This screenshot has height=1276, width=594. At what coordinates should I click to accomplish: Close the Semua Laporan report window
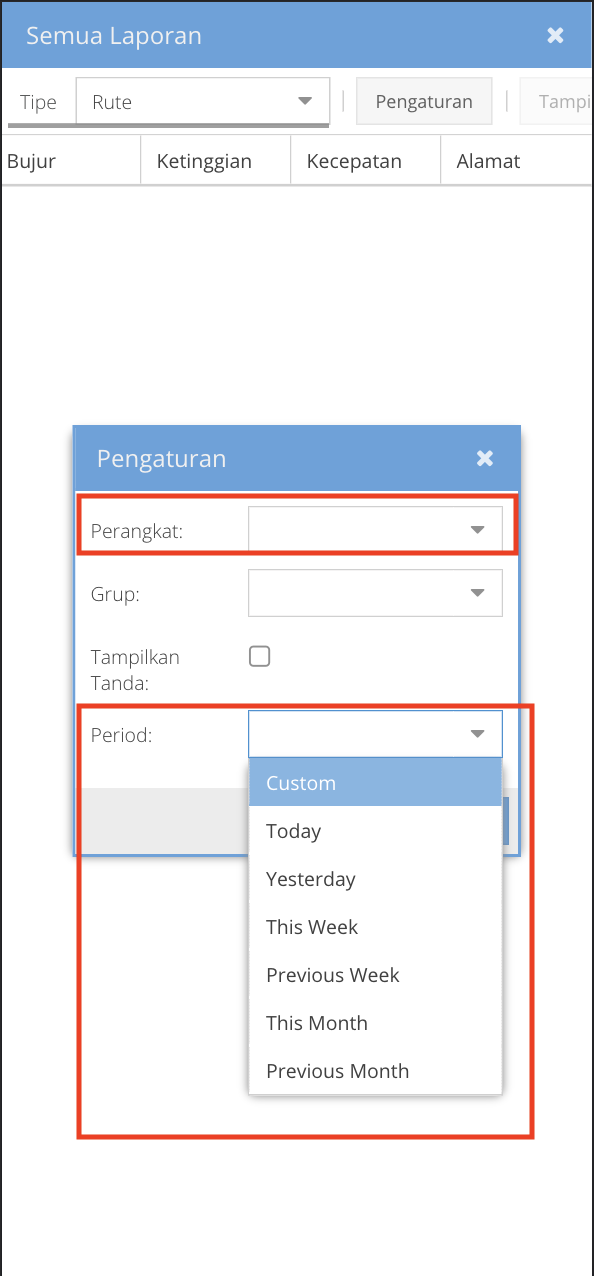click(555, 34)
